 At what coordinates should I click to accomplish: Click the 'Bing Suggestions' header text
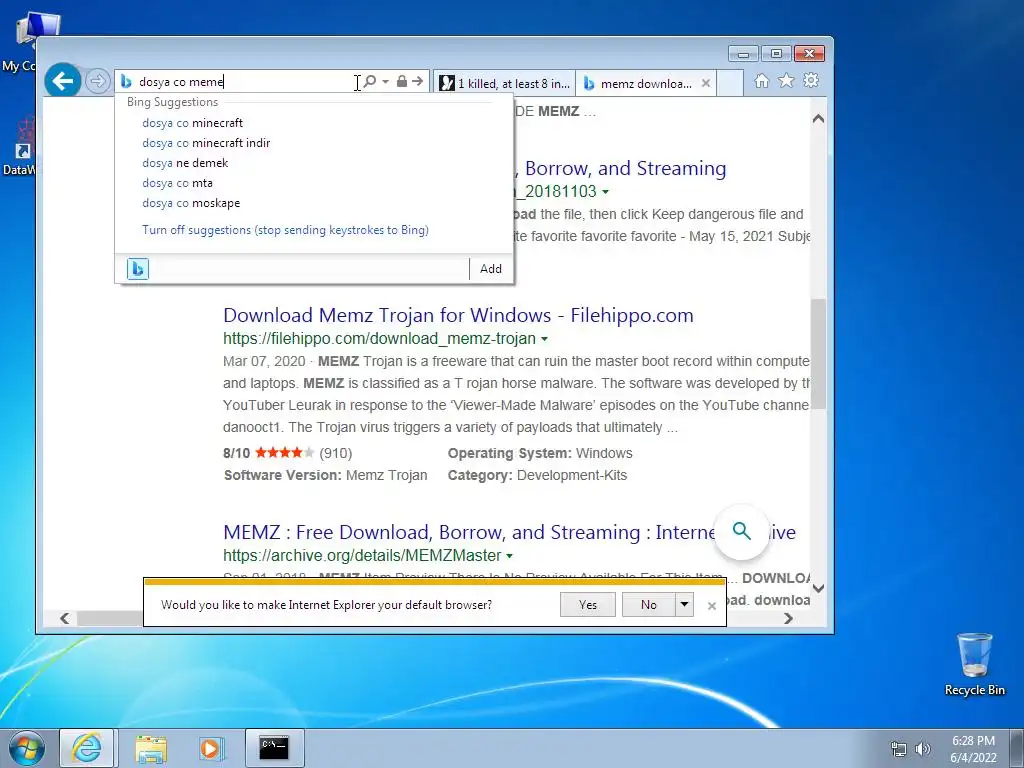[x=172, y=102]
